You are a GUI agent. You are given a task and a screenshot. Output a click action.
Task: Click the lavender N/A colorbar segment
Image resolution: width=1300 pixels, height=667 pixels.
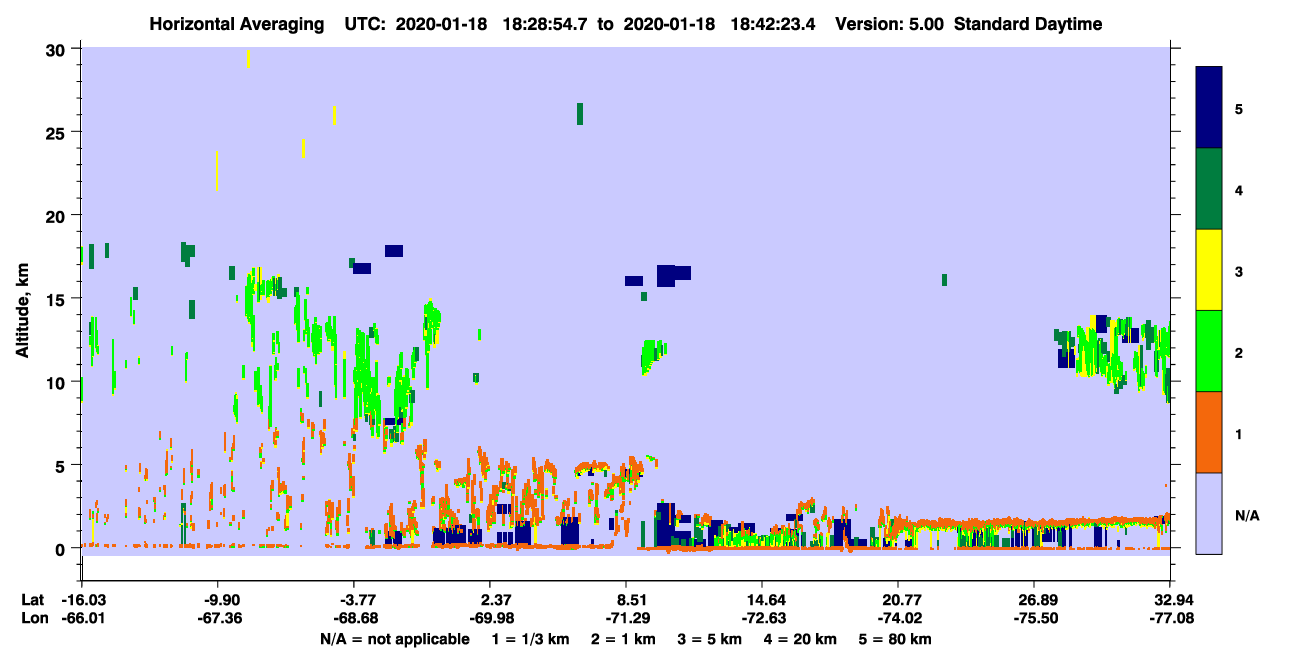click(x=1209, y=513)
